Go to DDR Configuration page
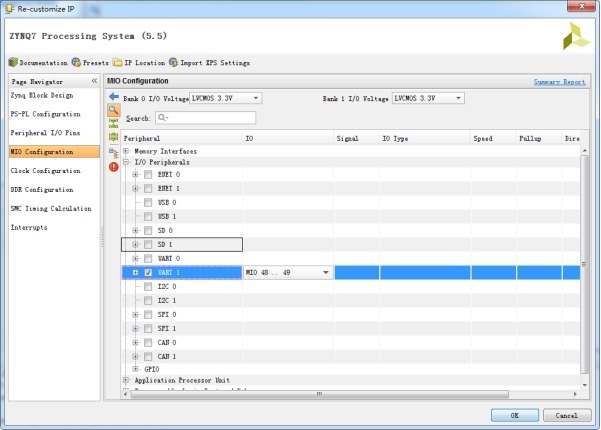 coord(41,190)
